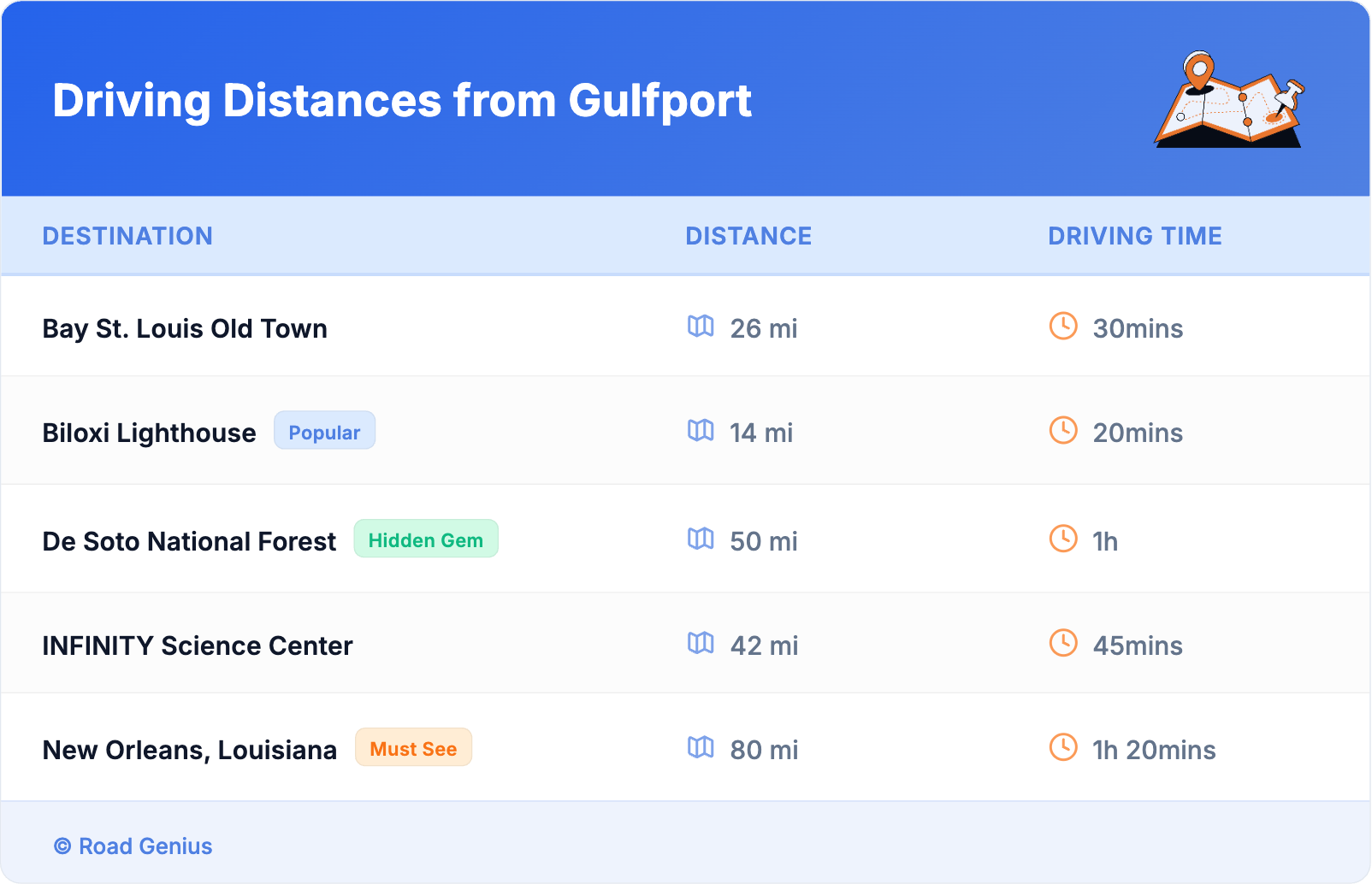Select INFINITY Science Center destination
1372x884 pixels.
tap(198, 645)
